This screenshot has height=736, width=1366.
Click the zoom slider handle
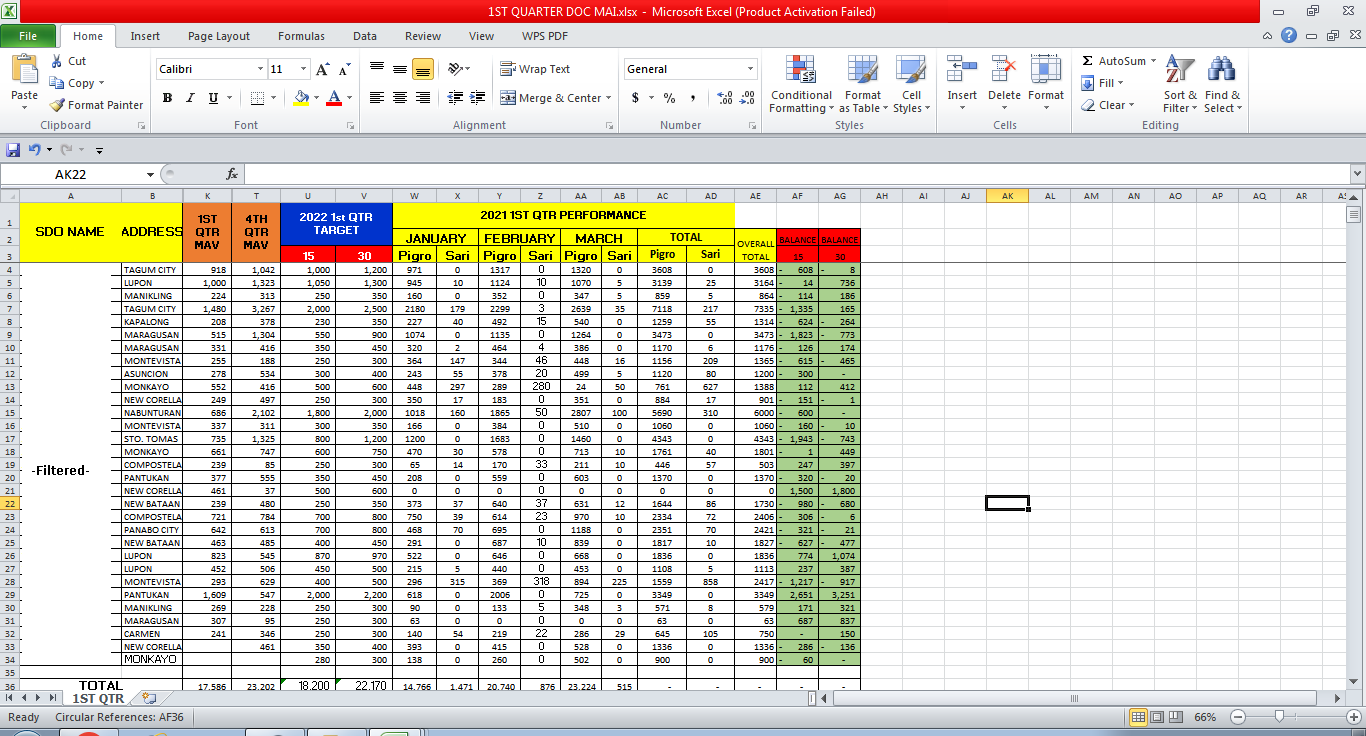coord(1279,717)
